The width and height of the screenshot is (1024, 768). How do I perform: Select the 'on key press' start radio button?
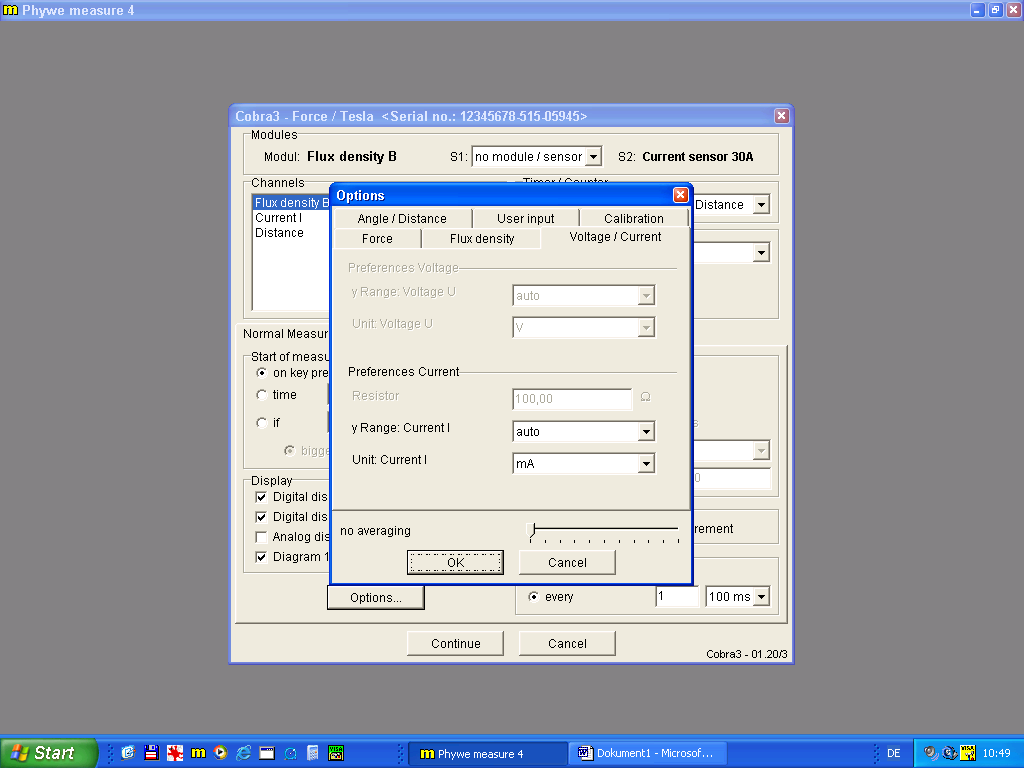tap(262, 373)
